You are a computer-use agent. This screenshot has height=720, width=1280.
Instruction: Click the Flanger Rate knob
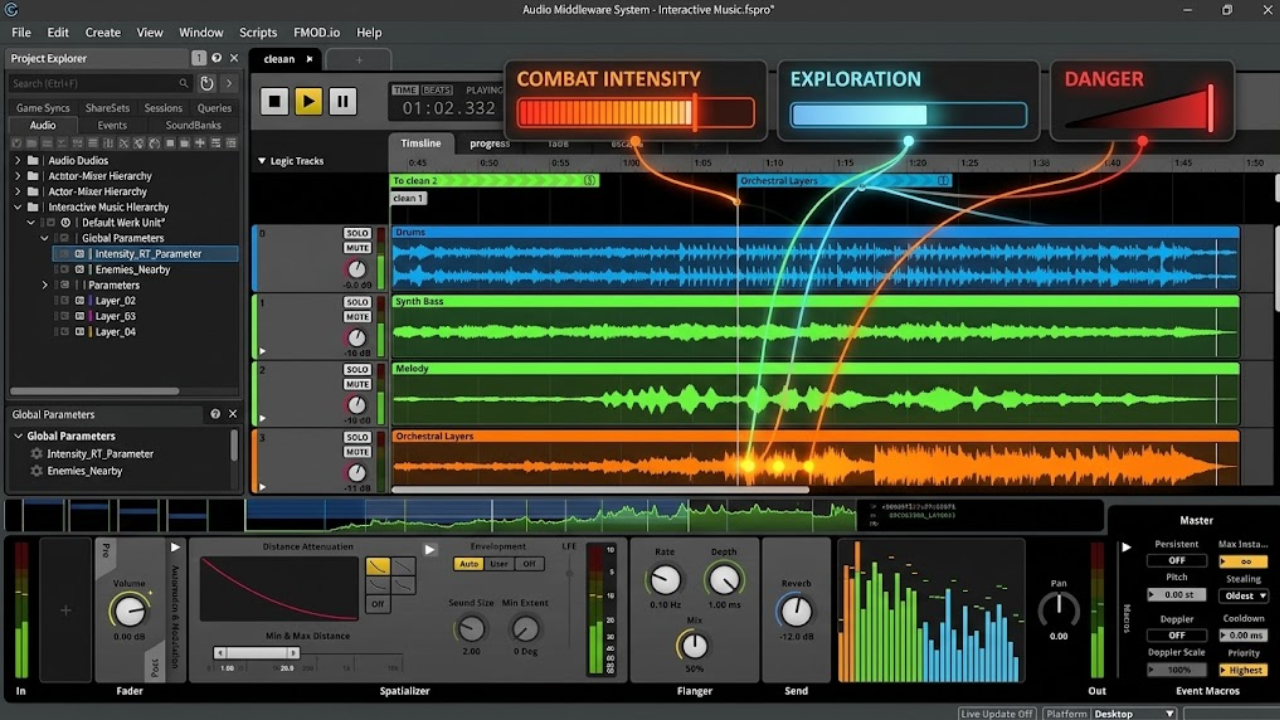click(x=665, y=580)
